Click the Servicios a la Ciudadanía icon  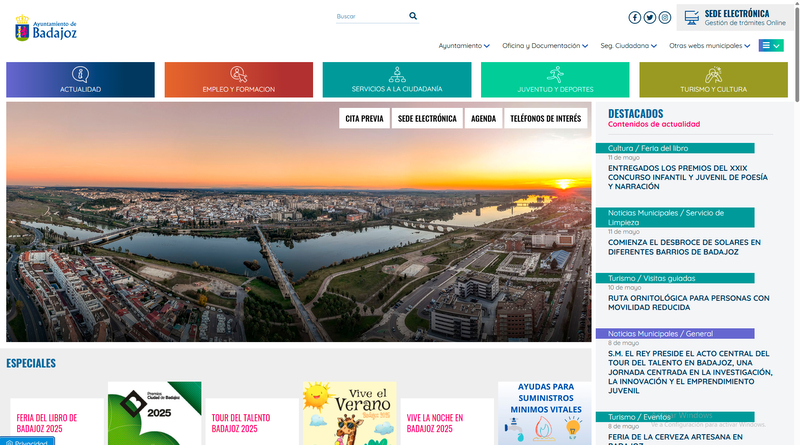tap(397, 75)
